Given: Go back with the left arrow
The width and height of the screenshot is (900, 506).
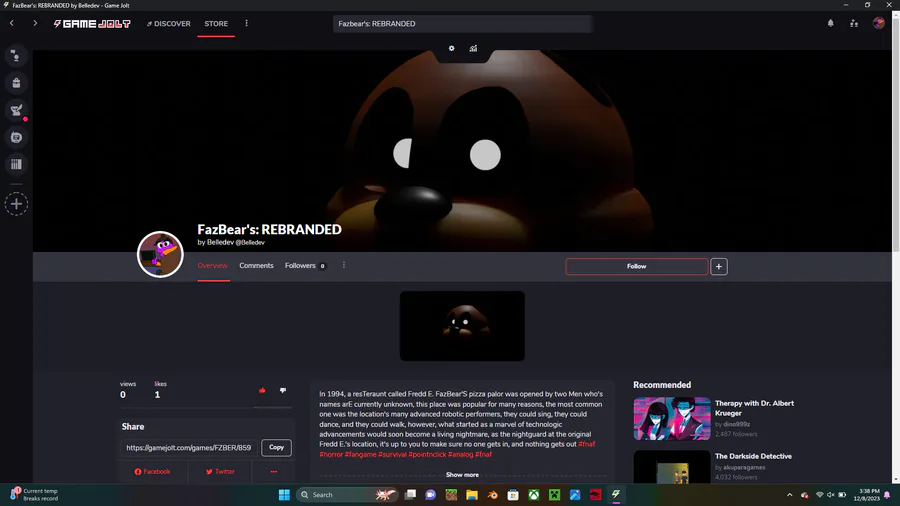Looking at the screenshot, I should click(x=11, y=24).
